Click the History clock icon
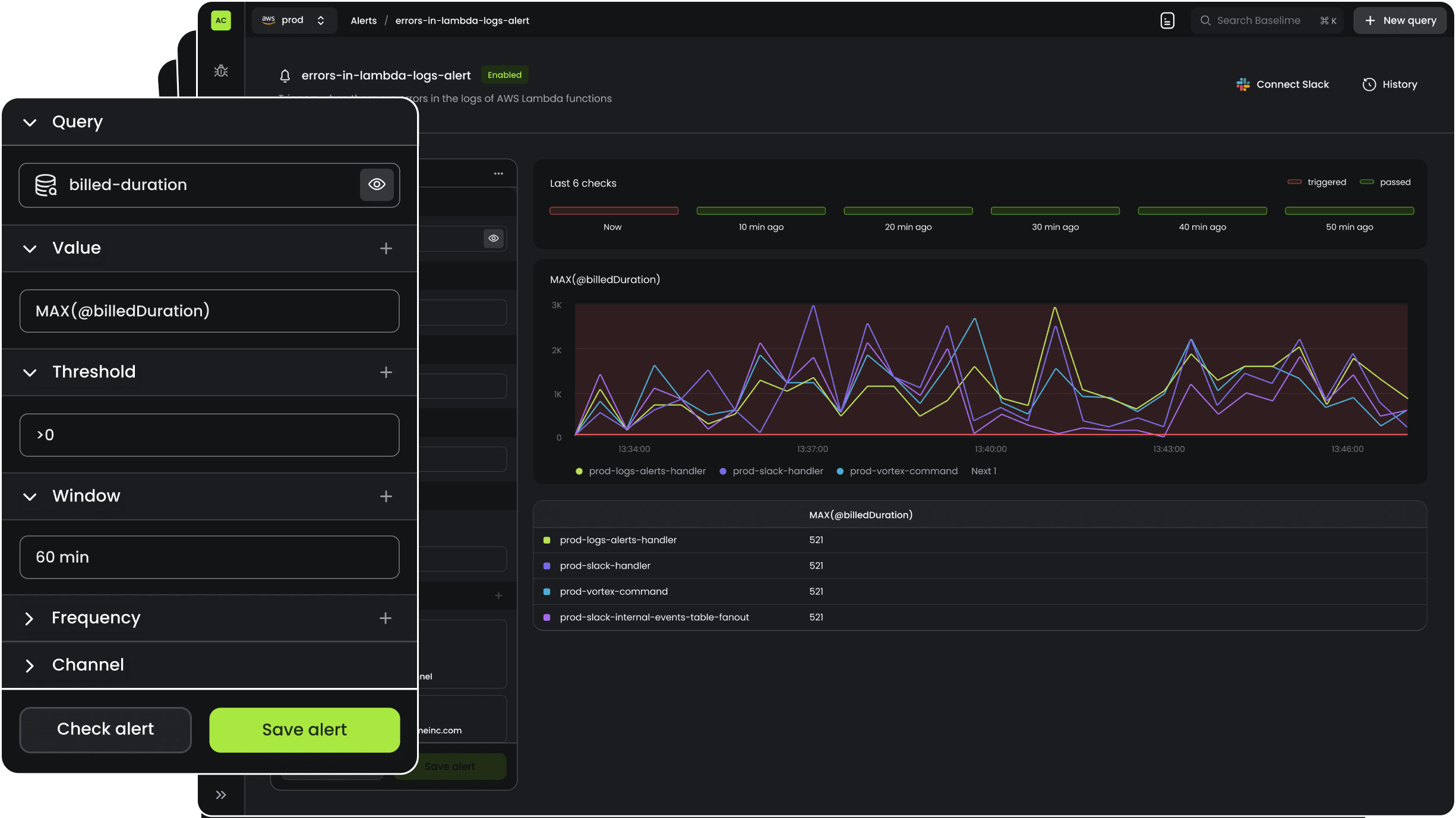 [x=1369, y=84]
